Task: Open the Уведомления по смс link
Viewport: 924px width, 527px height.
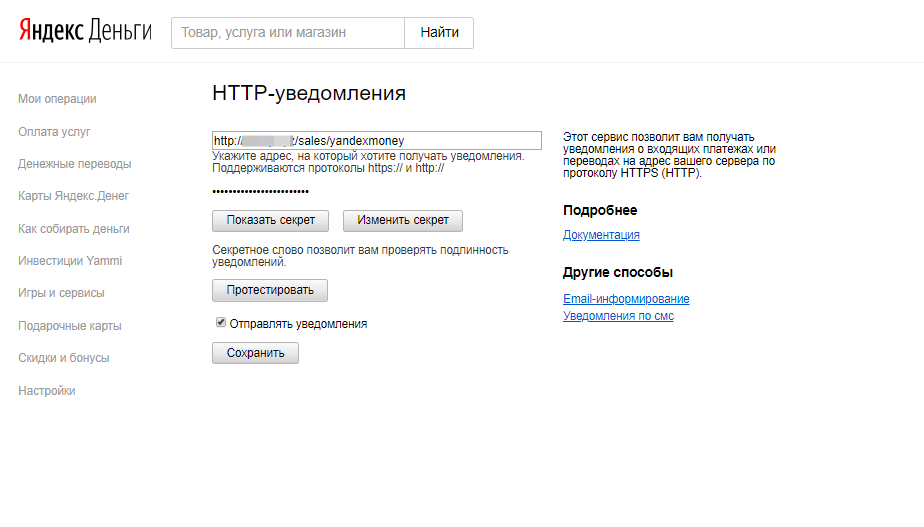Action: tap(618, 316)
